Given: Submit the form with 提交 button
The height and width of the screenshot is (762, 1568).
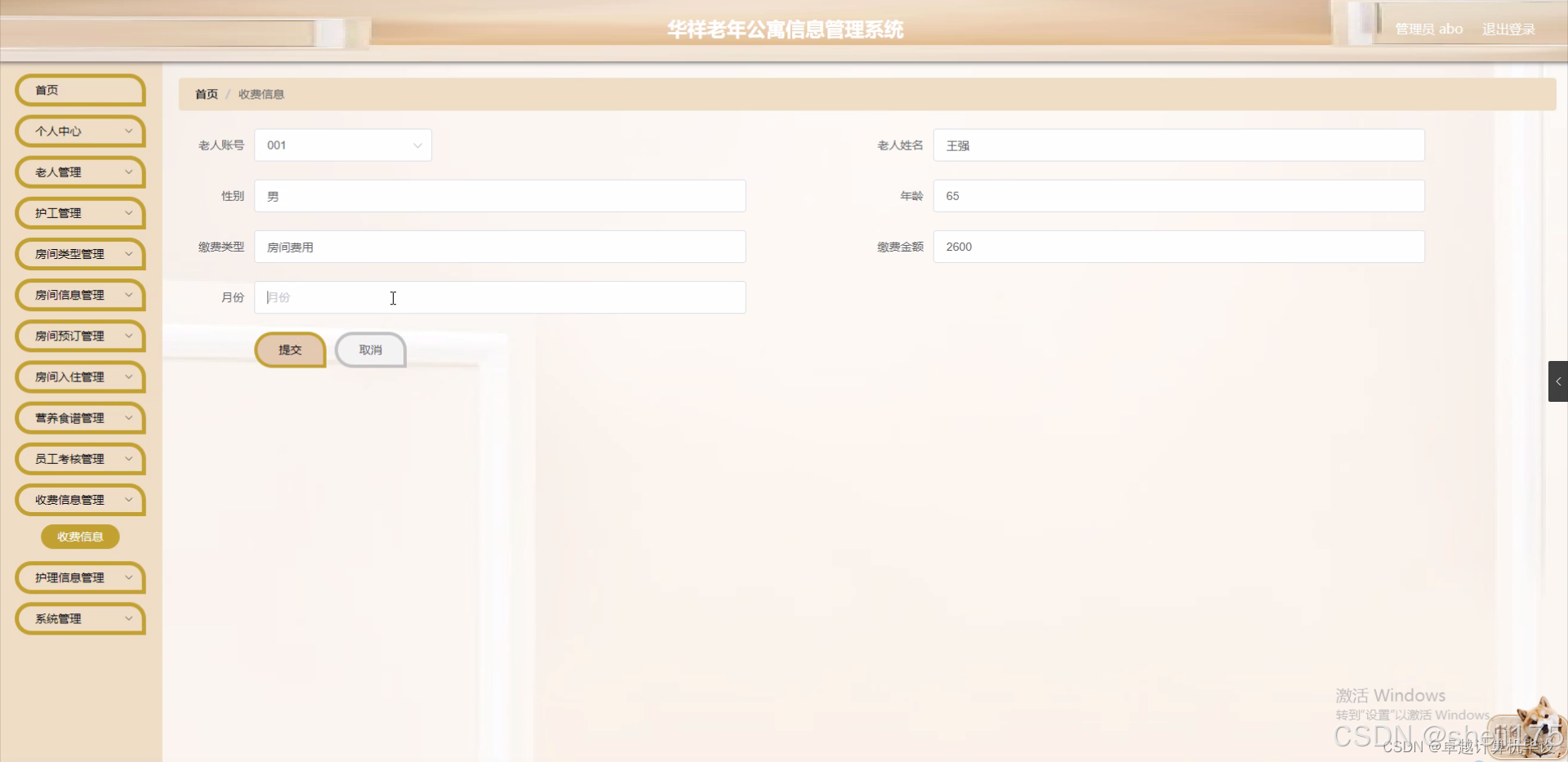Looking at the screenshot, I should 290,350.
